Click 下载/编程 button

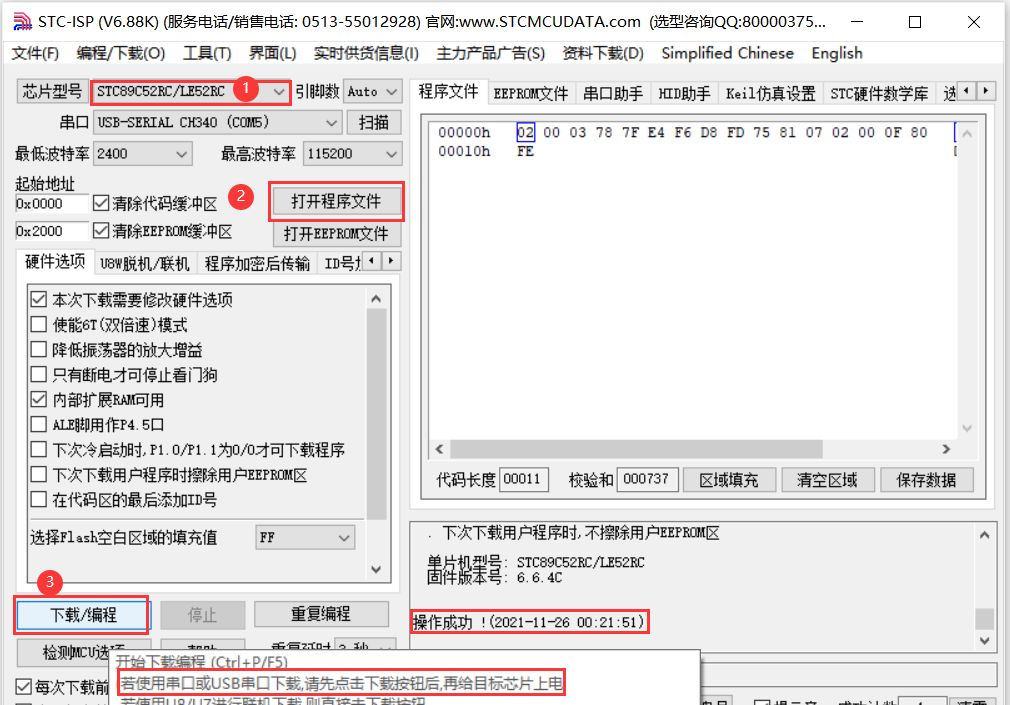click(x=82, y=615)
